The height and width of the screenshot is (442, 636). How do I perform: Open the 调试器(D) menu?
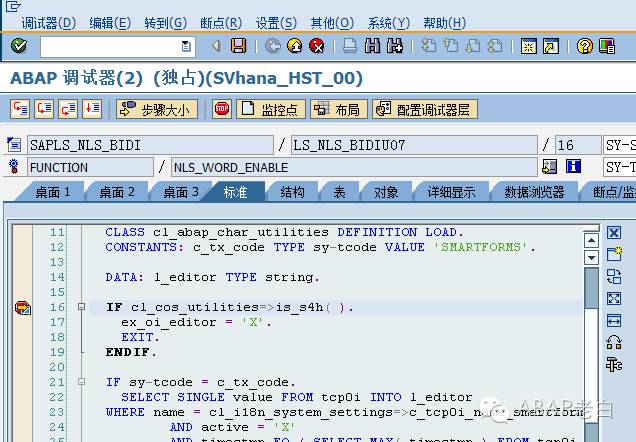pyautogui.click(x=49, y=23)
